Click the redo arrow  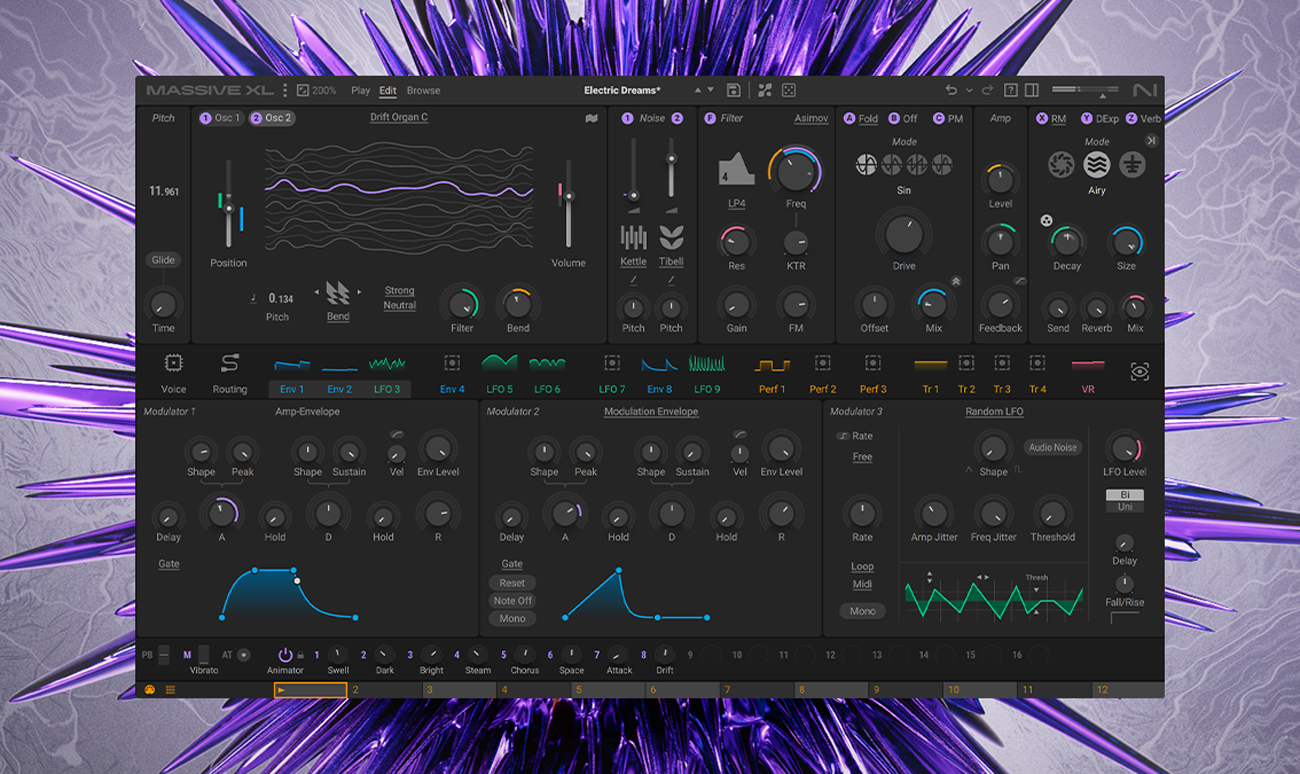click(987, 90)
